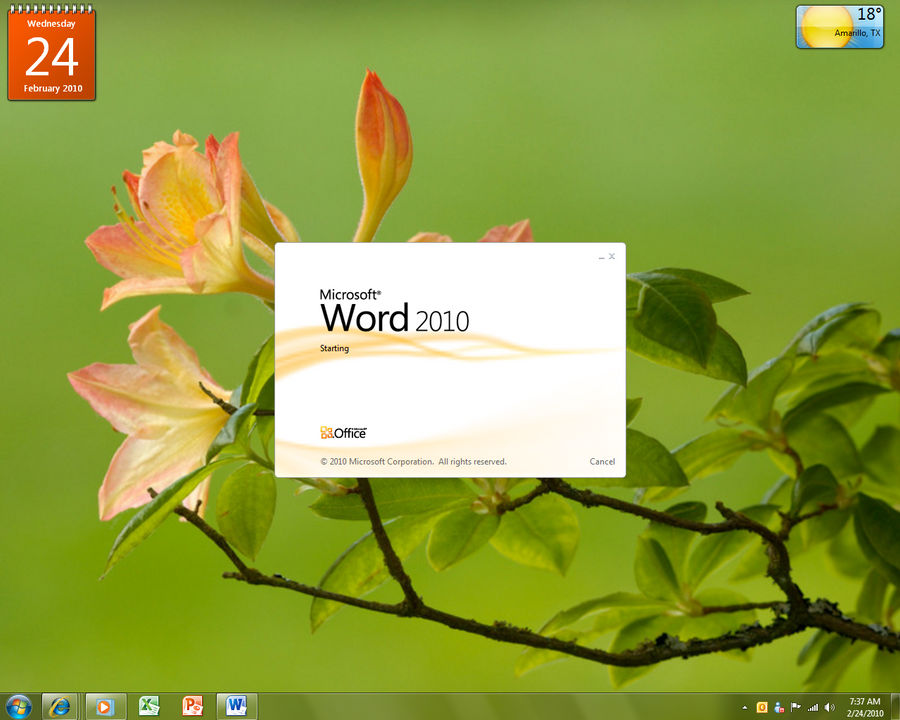
Task: Open Windows Media Player from taskbar
Action: click(105, 707)
